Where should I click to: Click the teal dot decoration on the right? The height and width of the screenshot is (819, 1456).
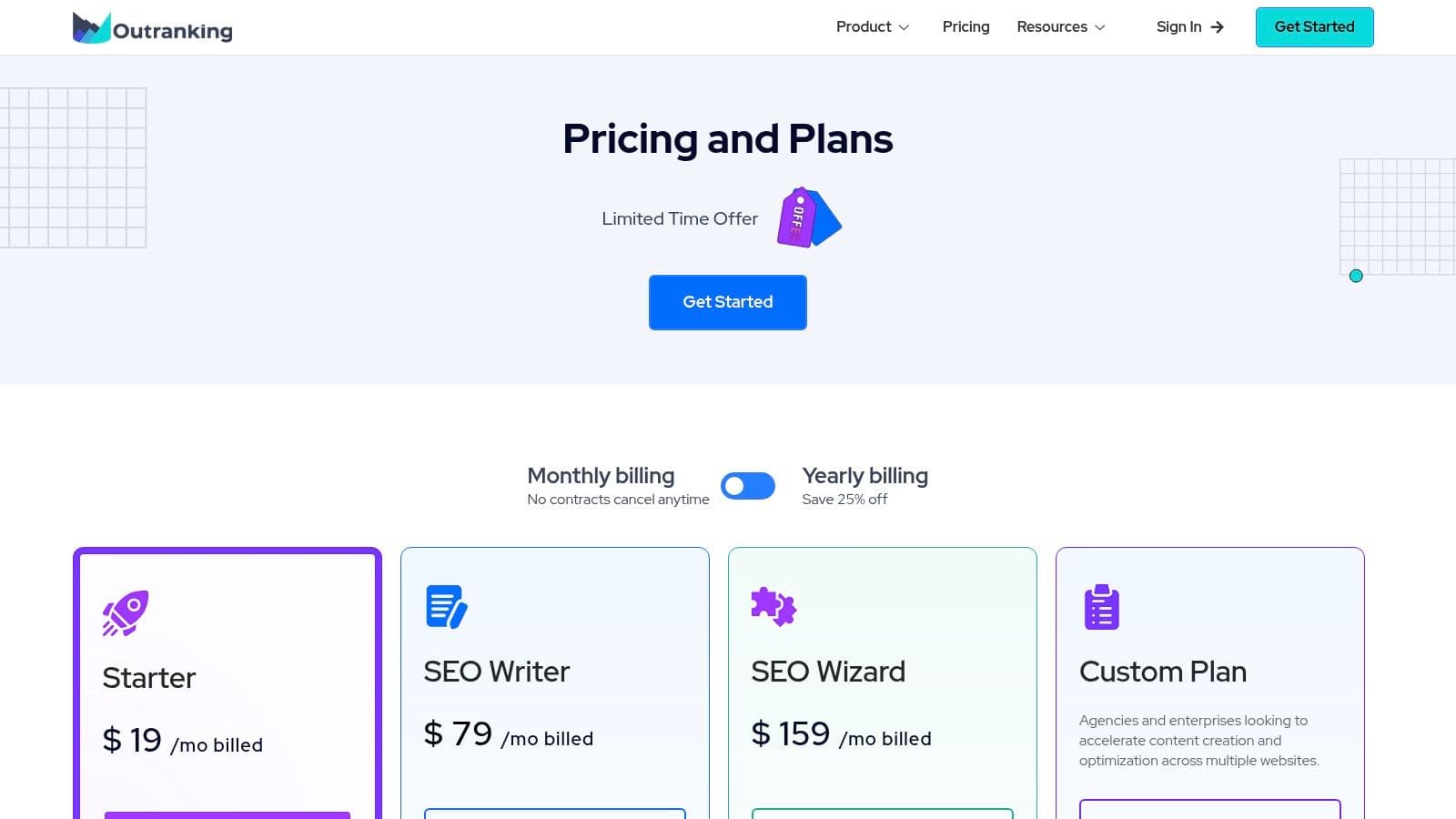(x=1357, y=276)
